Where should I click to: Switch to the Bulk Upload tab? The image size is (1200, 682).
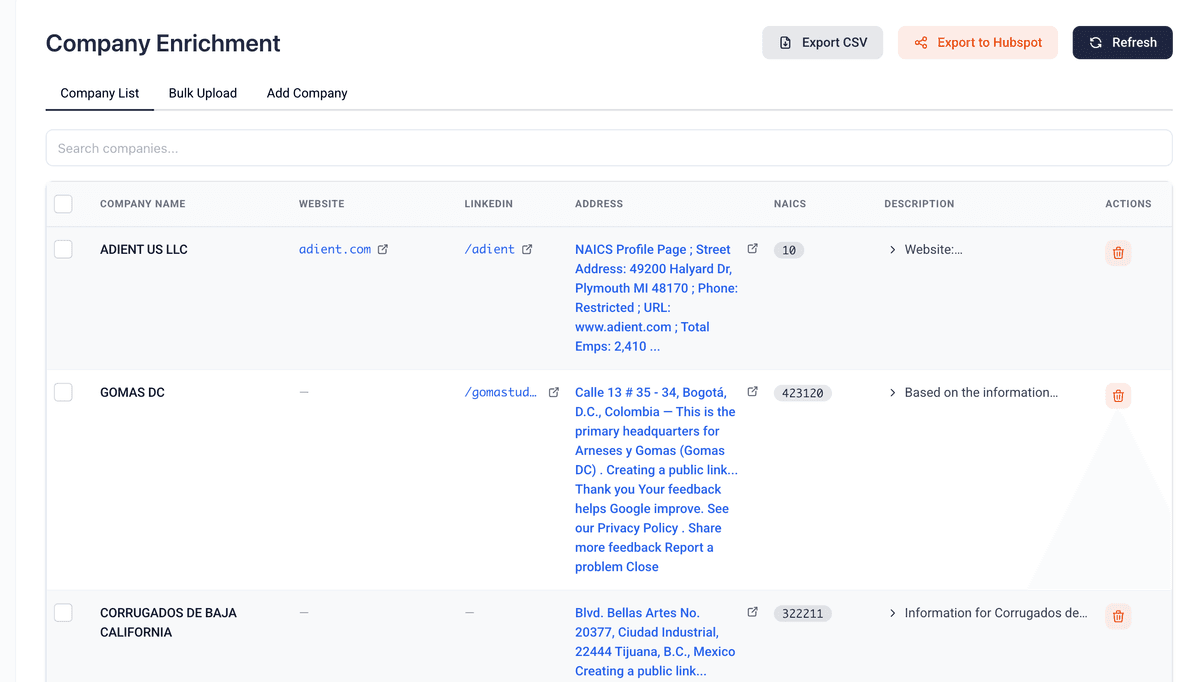tap(203, 93)
